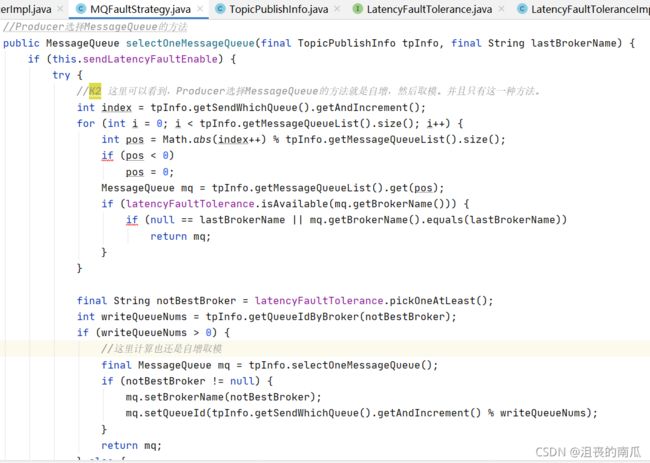Image resolution: width=650 pixels, height=463 pixels.
Task: Click the last return mq; statement
Action: (131, 446)
